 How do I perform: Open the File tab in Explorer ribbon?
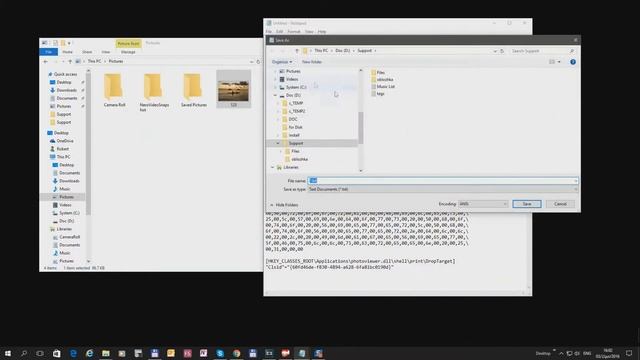point(49,52)
